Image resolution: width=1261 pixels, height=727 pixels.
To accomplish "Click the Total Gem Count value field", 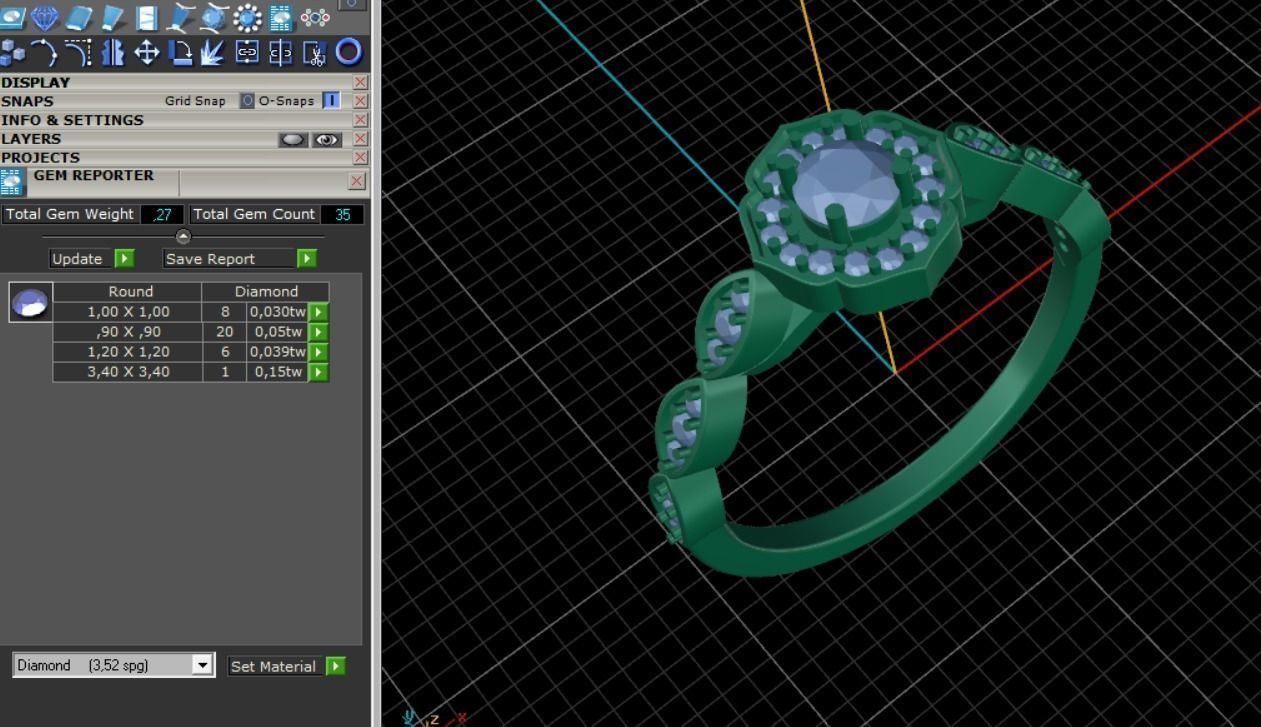I will (x=343, y=214).
